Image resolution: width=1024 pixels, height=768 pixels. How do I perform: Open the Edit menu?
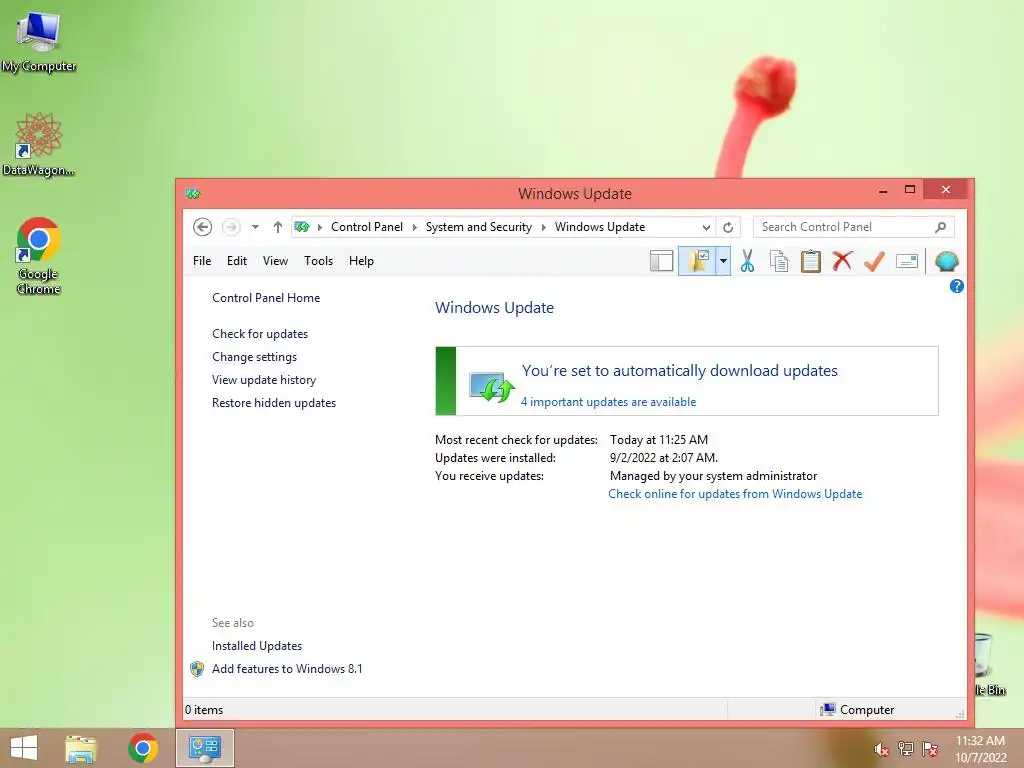(x=236, y=261)
